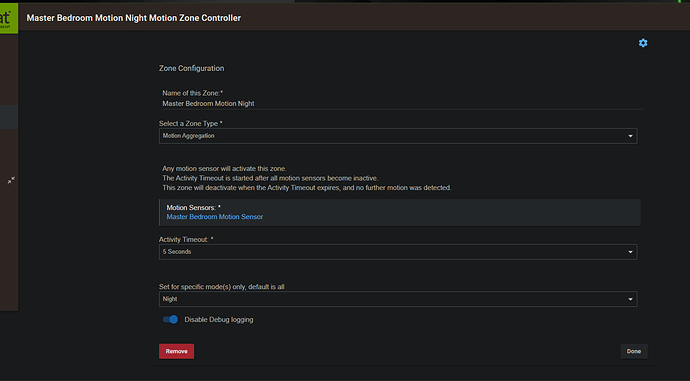Click the Disable Debug logging label

[x=219, y=320]
